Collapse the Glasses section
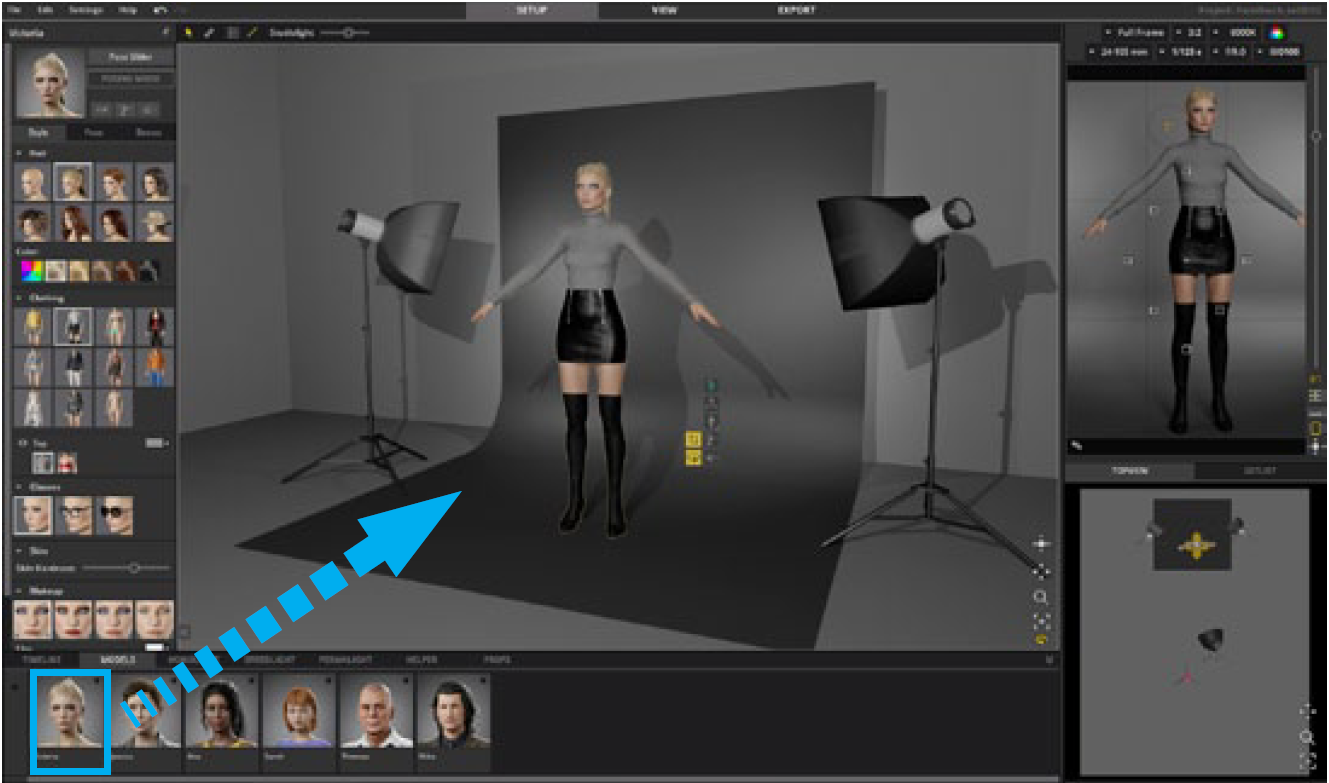 [19, 488]
